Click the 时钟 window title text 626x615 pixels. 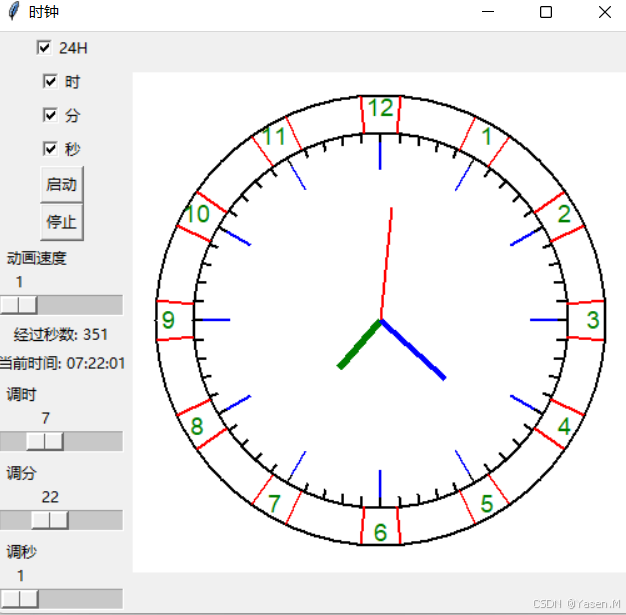(44, 12)
